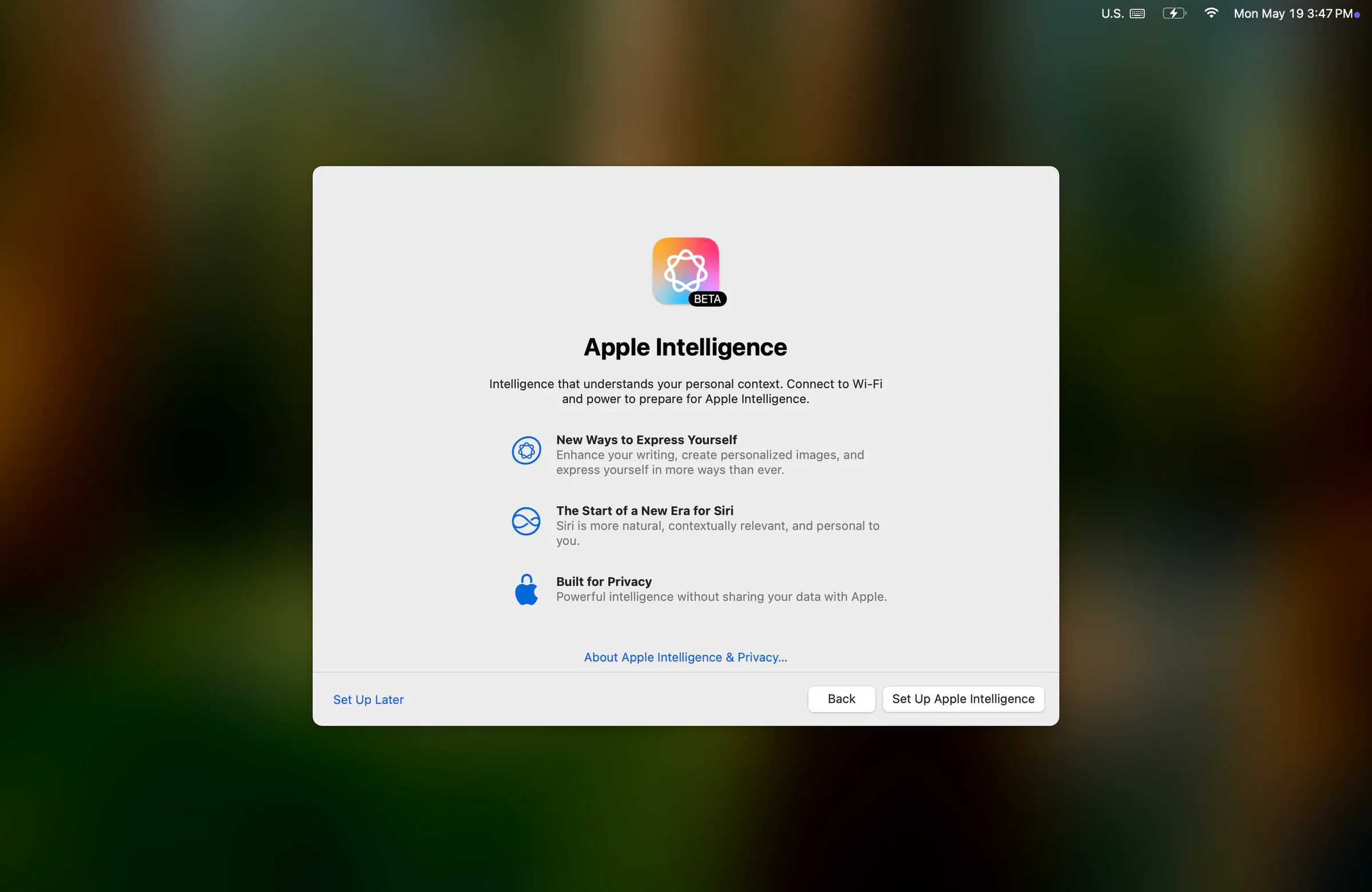
Task: Click the 'Built for Privacy' title
Action: tap(604, 581)
